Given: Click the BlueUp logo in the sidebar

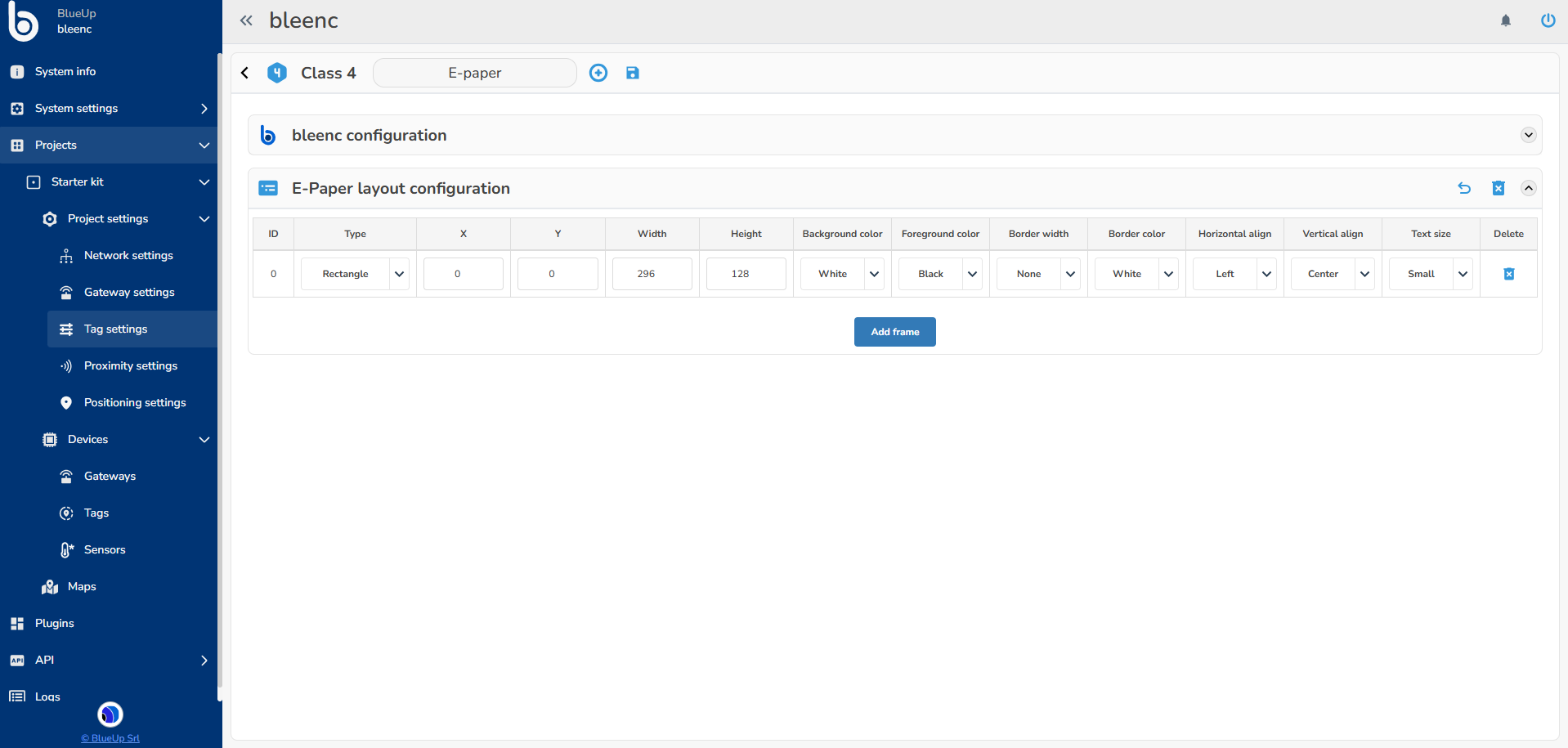Looking at the screenshot, I should tap(23, 22).
